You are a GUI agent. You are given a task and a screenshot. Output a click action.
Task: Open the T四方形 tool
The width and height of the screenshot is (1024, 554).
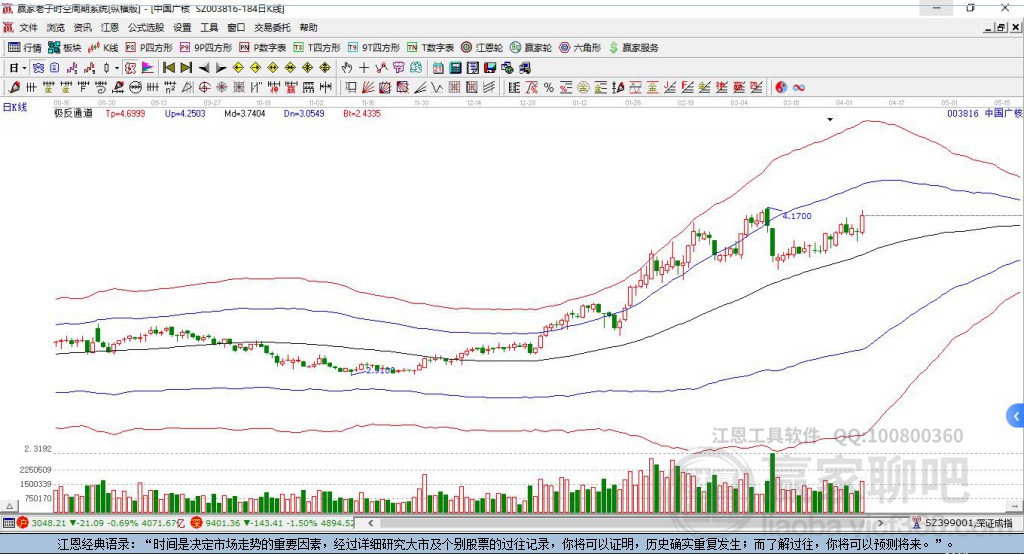[317, 48]
